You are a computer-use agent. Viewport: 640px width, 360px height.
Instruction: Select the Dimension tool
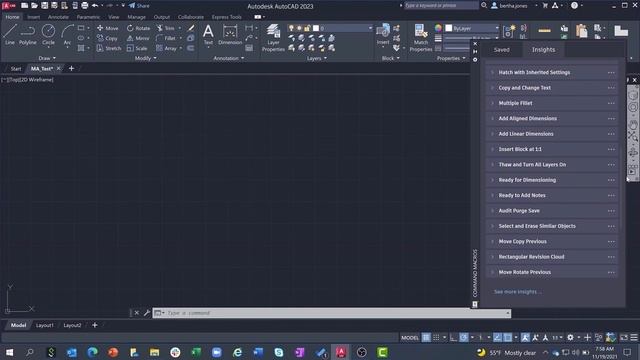(x=230, y=34)
